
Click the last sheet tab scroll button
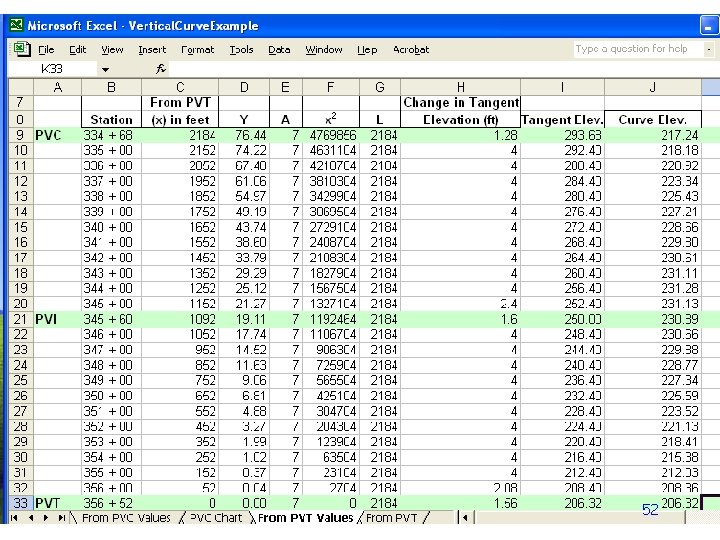[62, 518]
